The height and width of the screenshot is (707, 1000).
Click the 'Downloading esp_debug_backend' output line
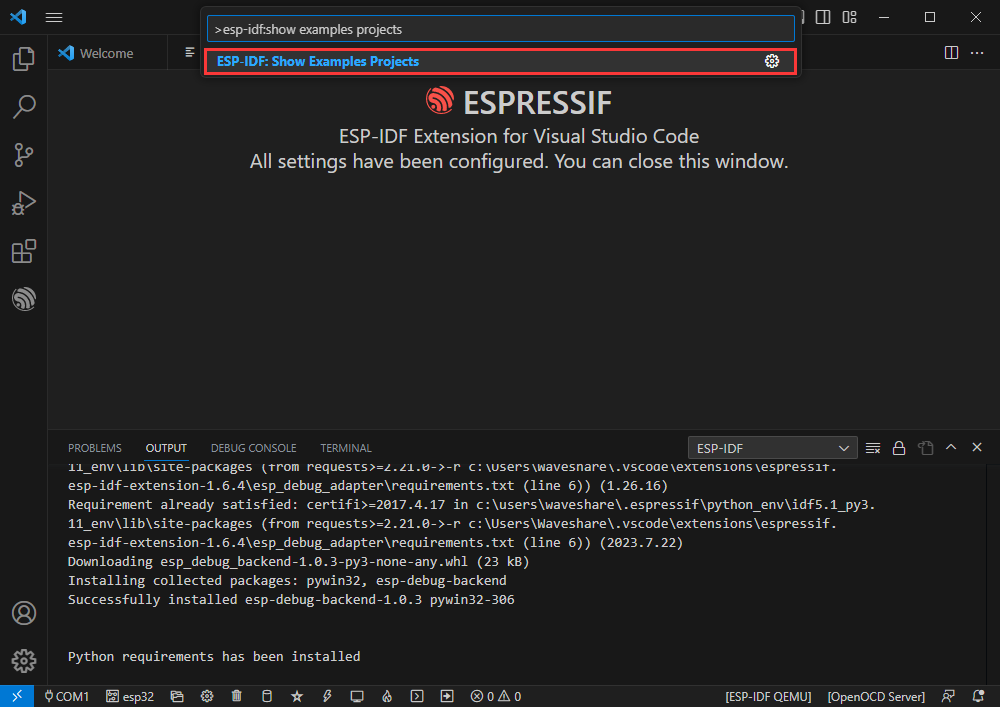click(298, 562)
